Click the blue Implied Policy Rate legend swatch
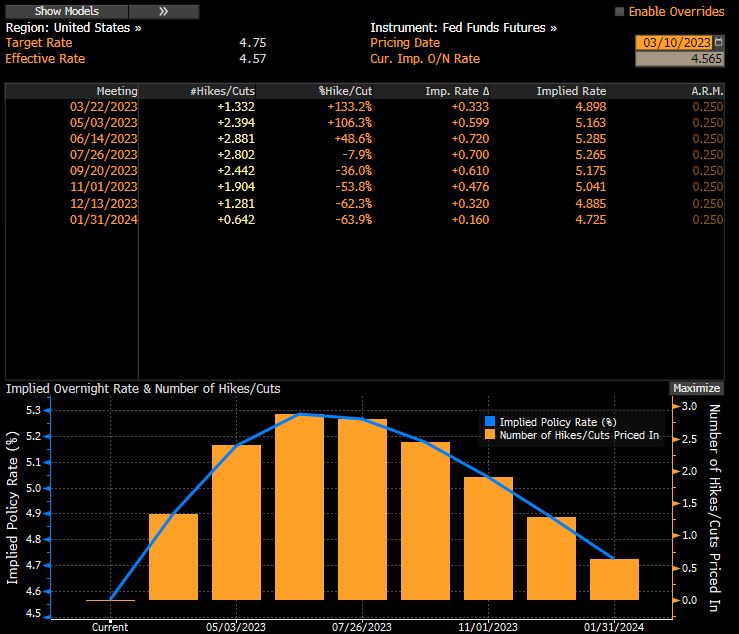The width and height of the screenshot is (739, 634). click(490, 421)
